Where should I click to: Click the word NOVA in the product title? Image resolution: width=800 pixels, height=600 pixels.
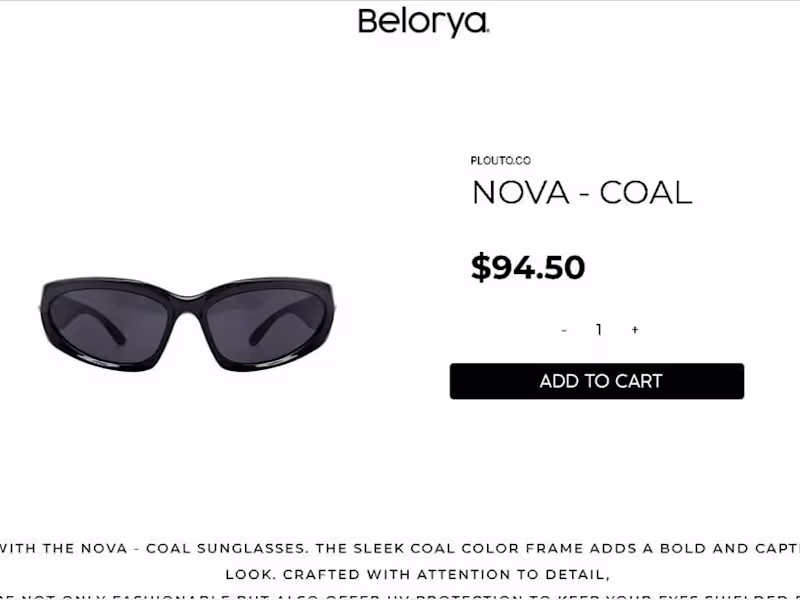515,193
